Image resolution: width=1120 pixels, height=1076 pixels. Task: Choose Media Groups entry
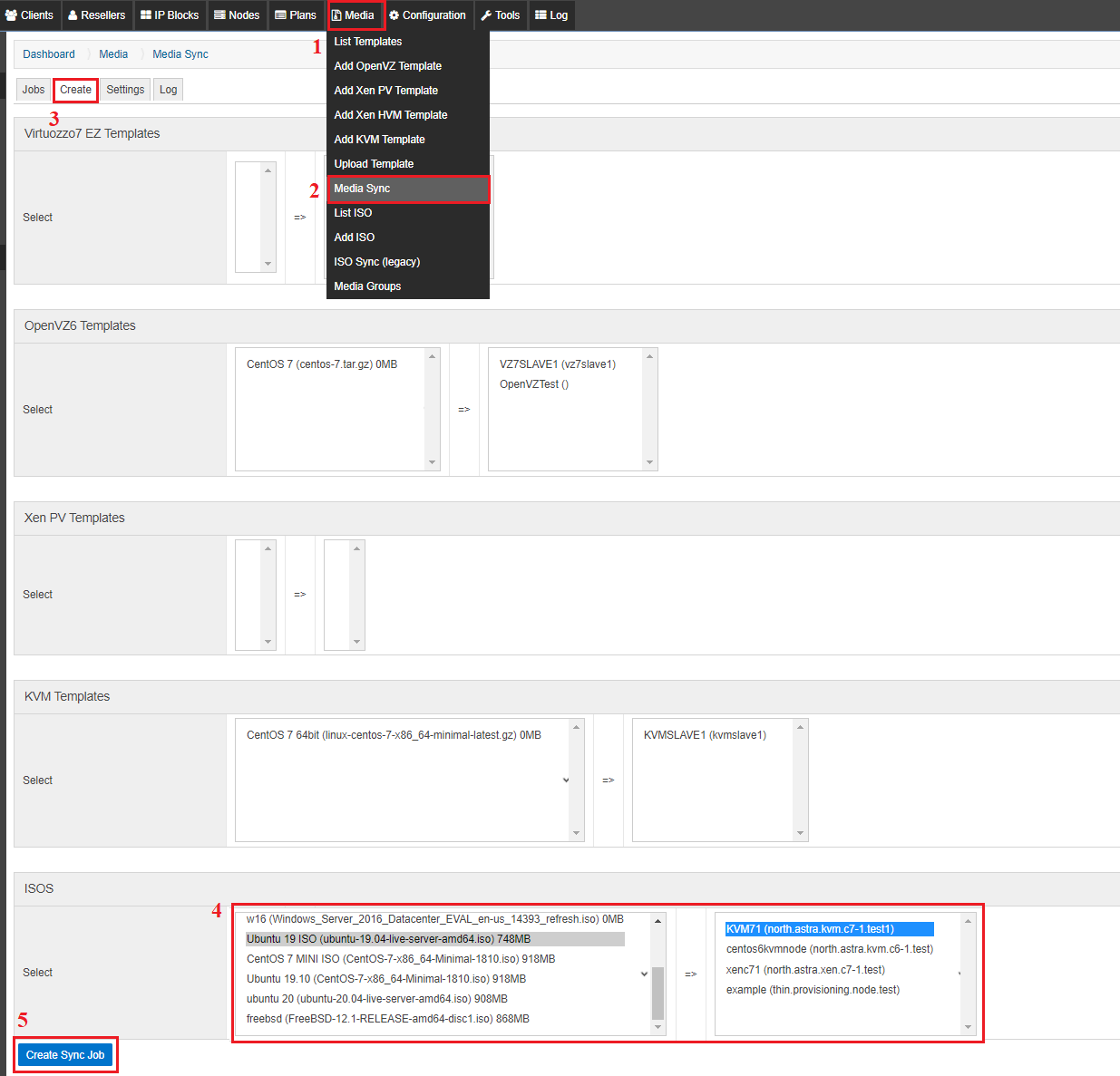408,286
